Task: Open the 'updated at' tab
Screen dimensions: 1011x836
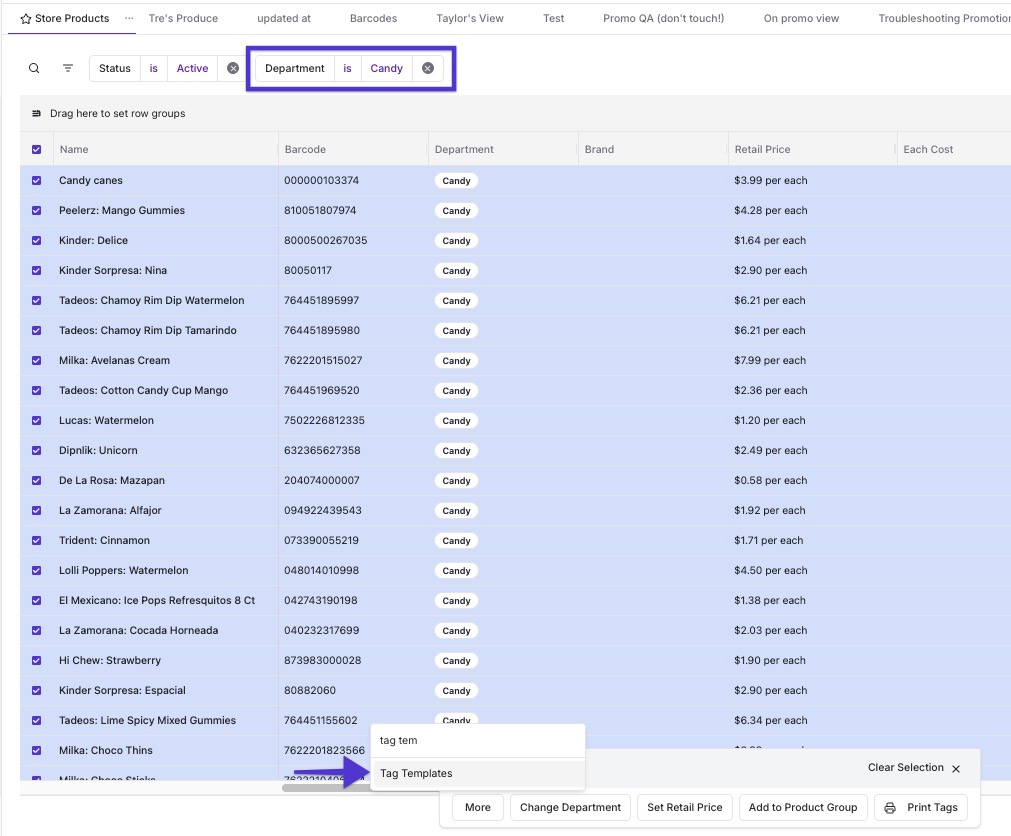Action: click(x=284, y=19)
